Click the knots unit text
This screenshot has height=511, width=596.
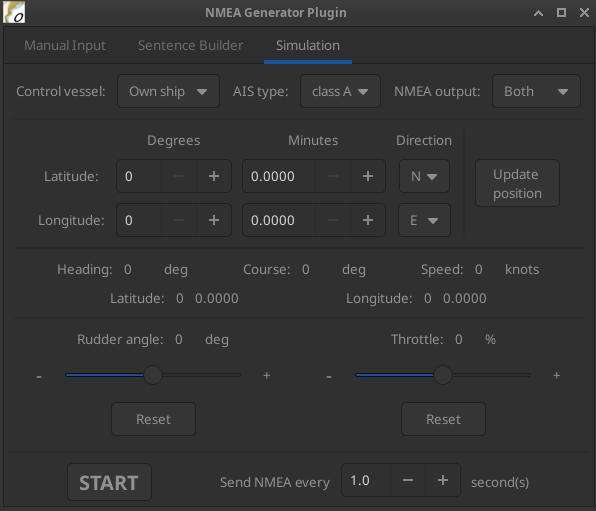click(522, 270)
